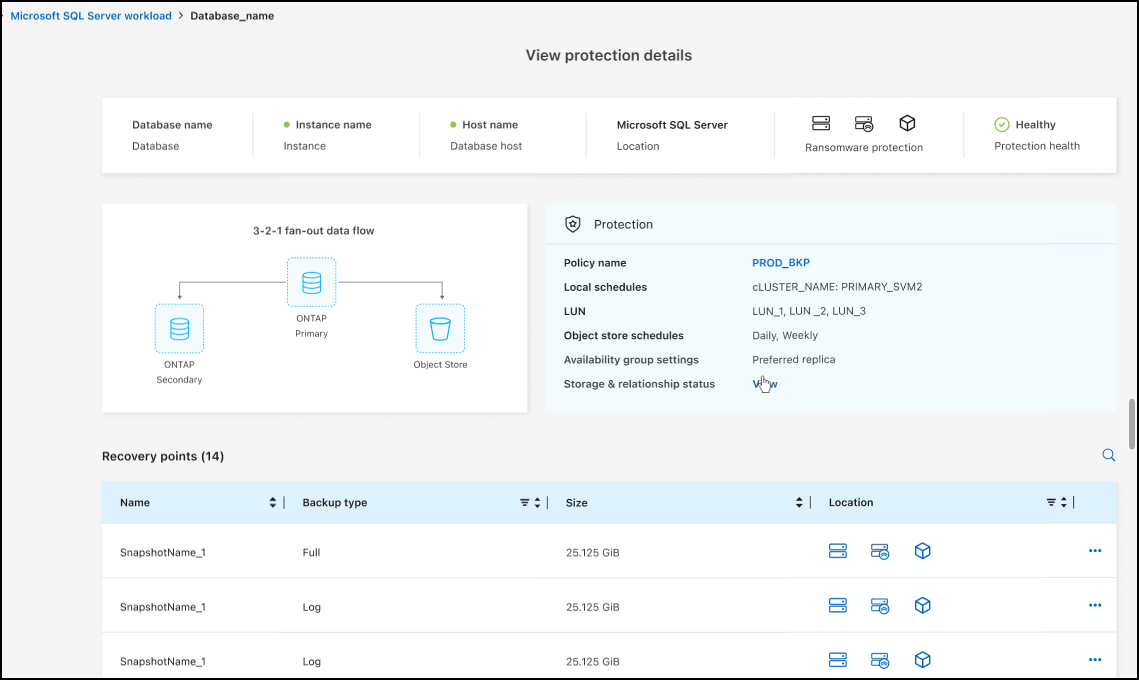The image size is (1139, 680).
Task: Open actions menu for the Full backup row
Action: click(1095, 551)
